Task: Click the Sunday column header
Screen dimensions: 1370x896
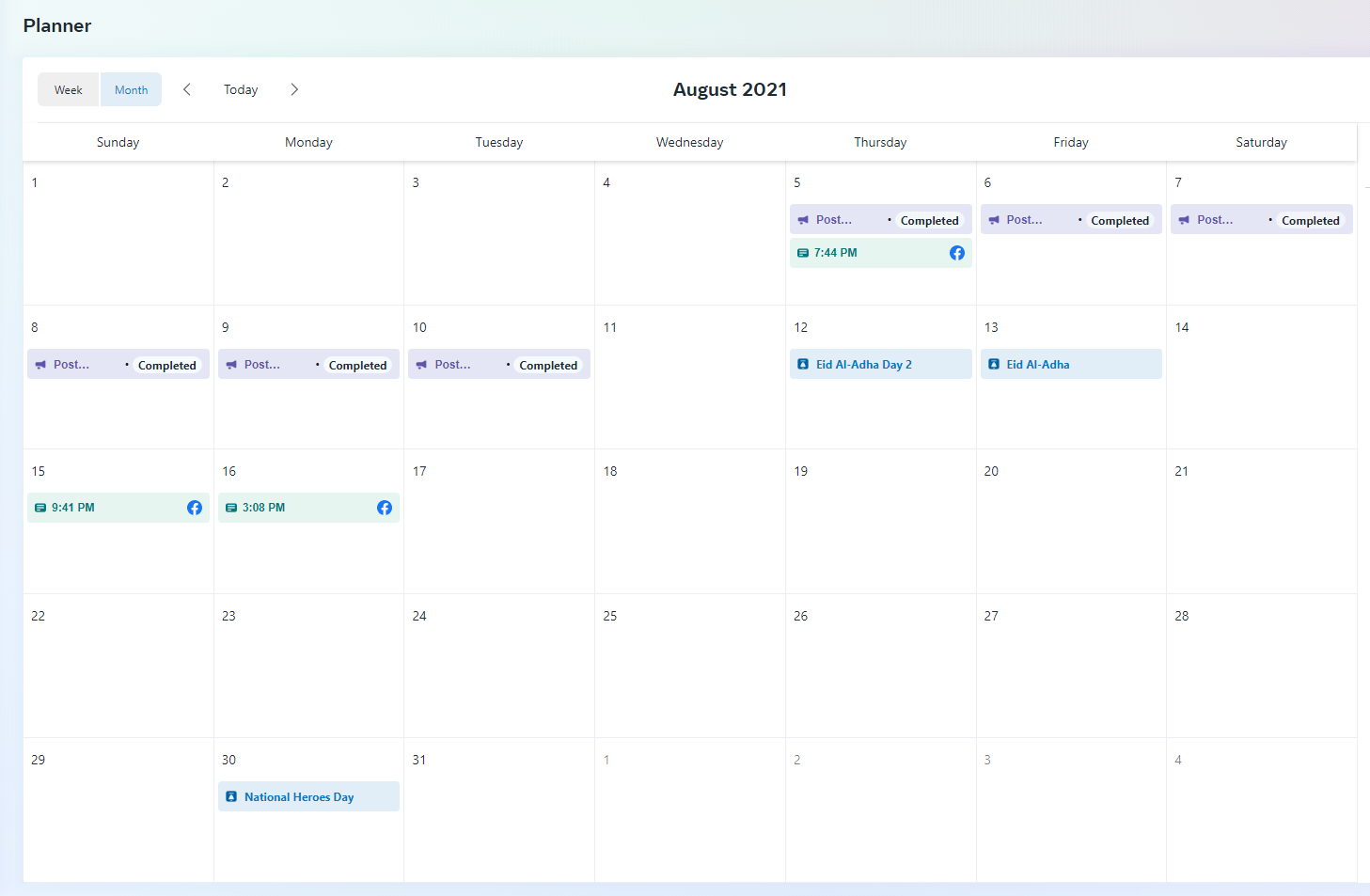Action: tap(118, 142)
